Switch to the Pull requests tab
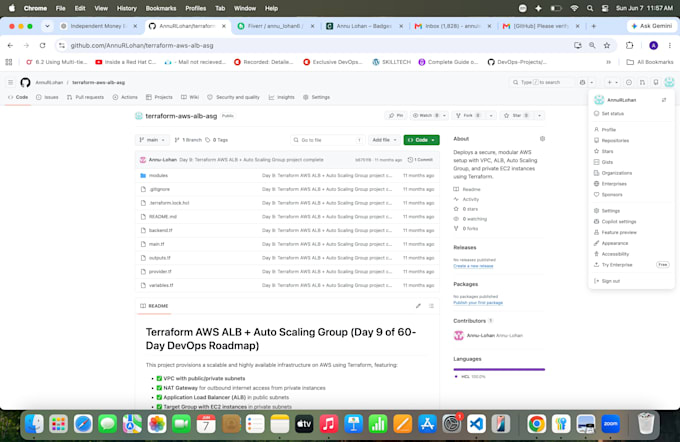 pos(85,97)
